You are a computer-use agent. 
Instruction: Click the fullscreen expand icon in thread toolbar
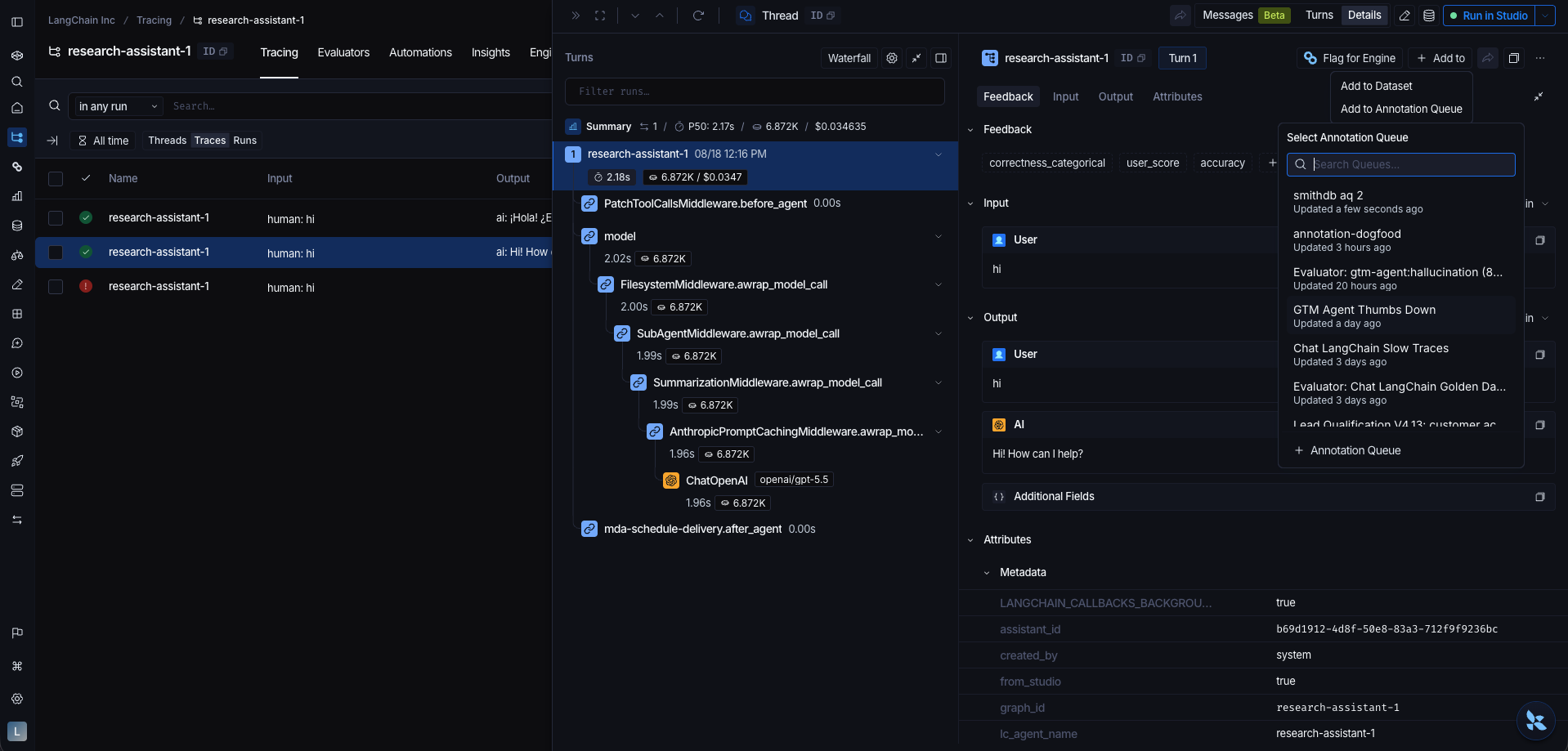click(600, 16)
